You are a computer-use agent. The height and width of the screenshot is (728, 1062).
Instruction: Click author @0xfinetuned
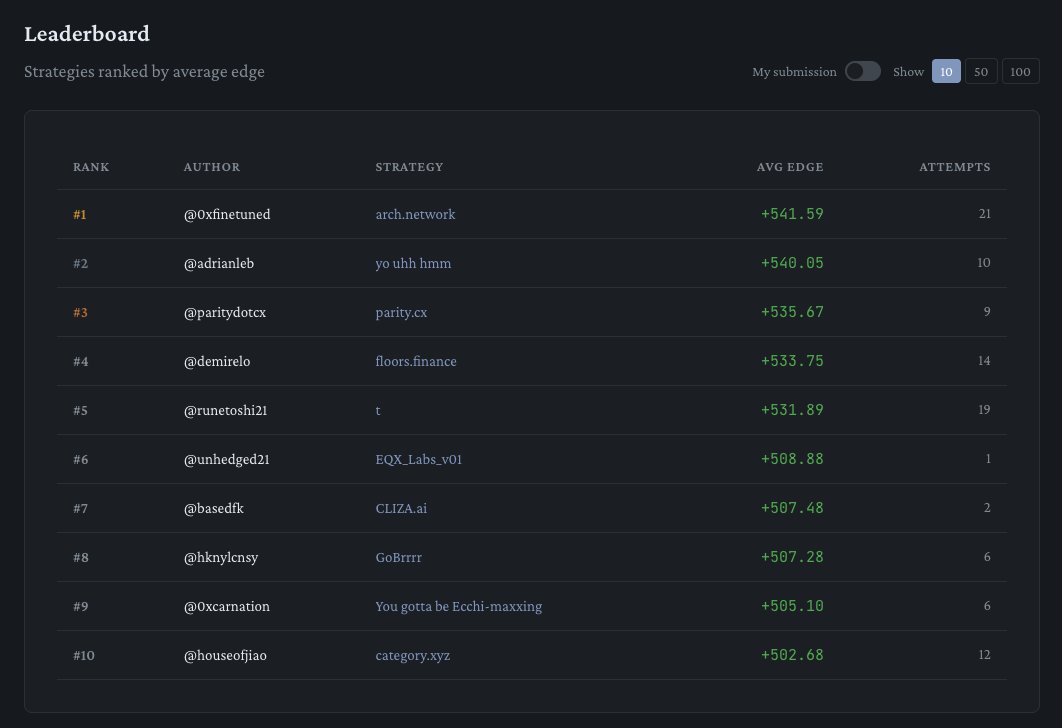click(227, 214)
